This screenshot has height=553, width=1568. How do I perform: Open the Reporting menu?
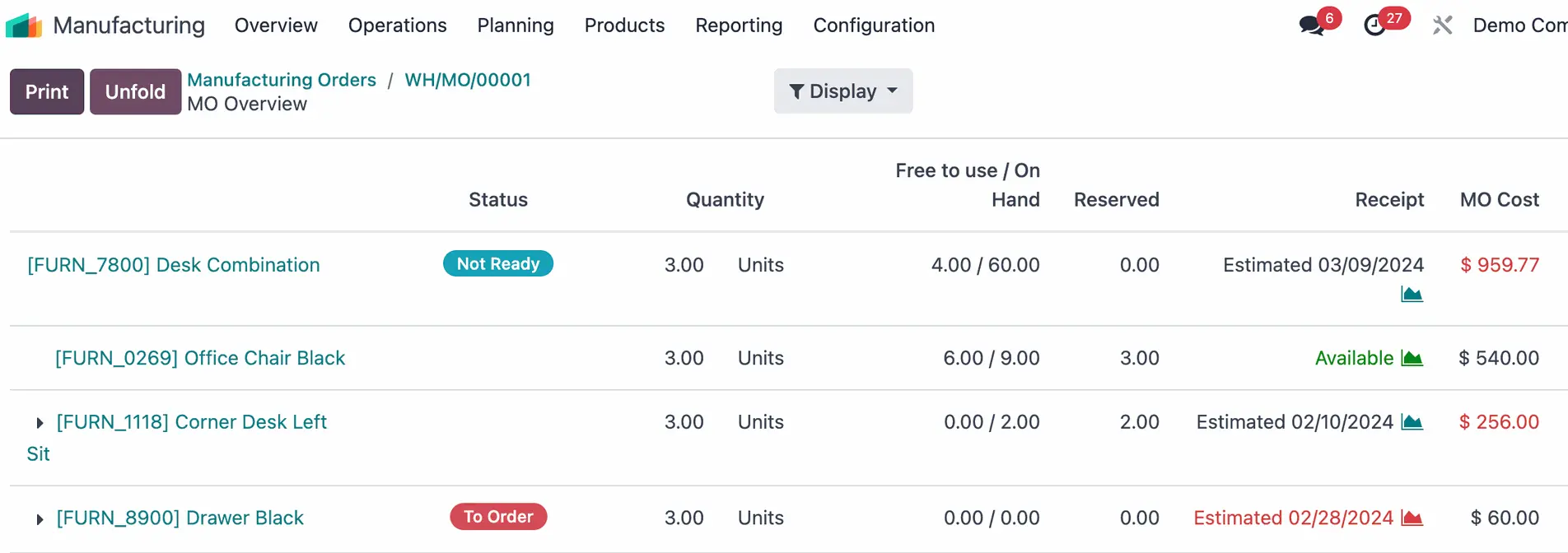coord(739,26)
